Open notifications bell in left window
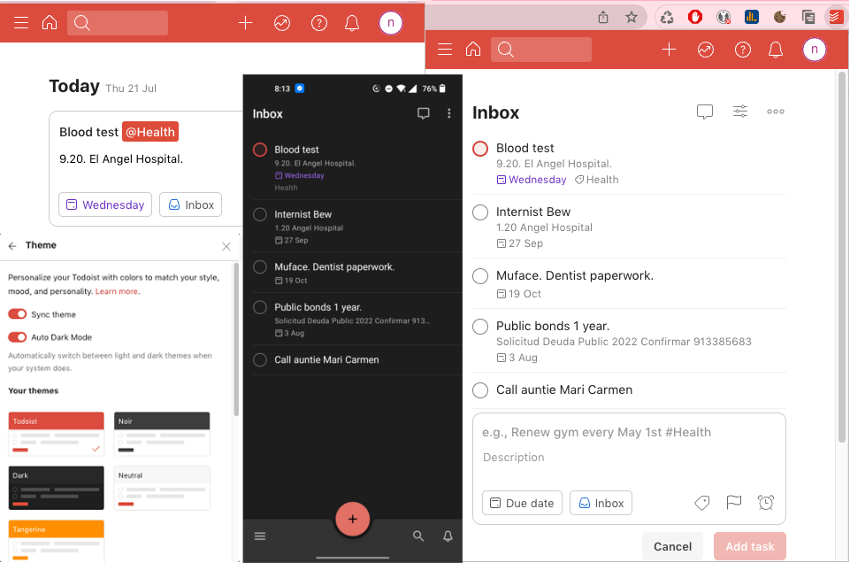850x563 pixels. click(x=352, y=23)
